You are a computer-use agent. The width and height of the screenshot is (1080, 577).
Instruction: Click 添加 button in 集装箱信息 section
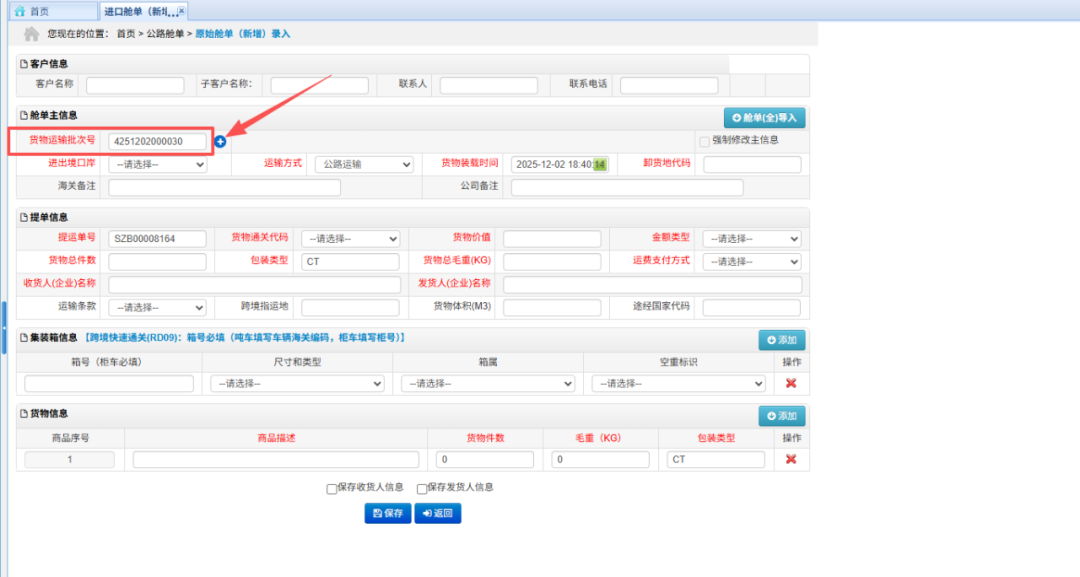pyautogui.click(x=782, y=340)
